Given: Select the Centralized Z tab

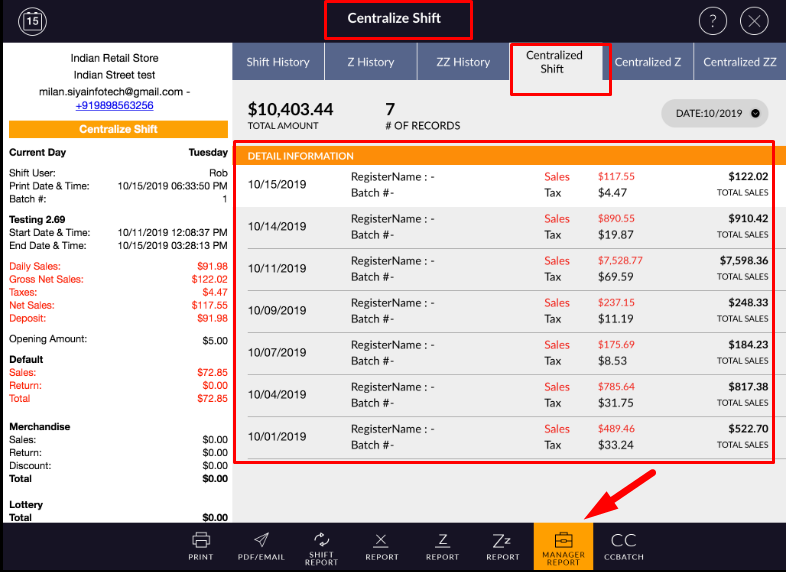Looking at the screenshot, I should [x=648, y=62].
